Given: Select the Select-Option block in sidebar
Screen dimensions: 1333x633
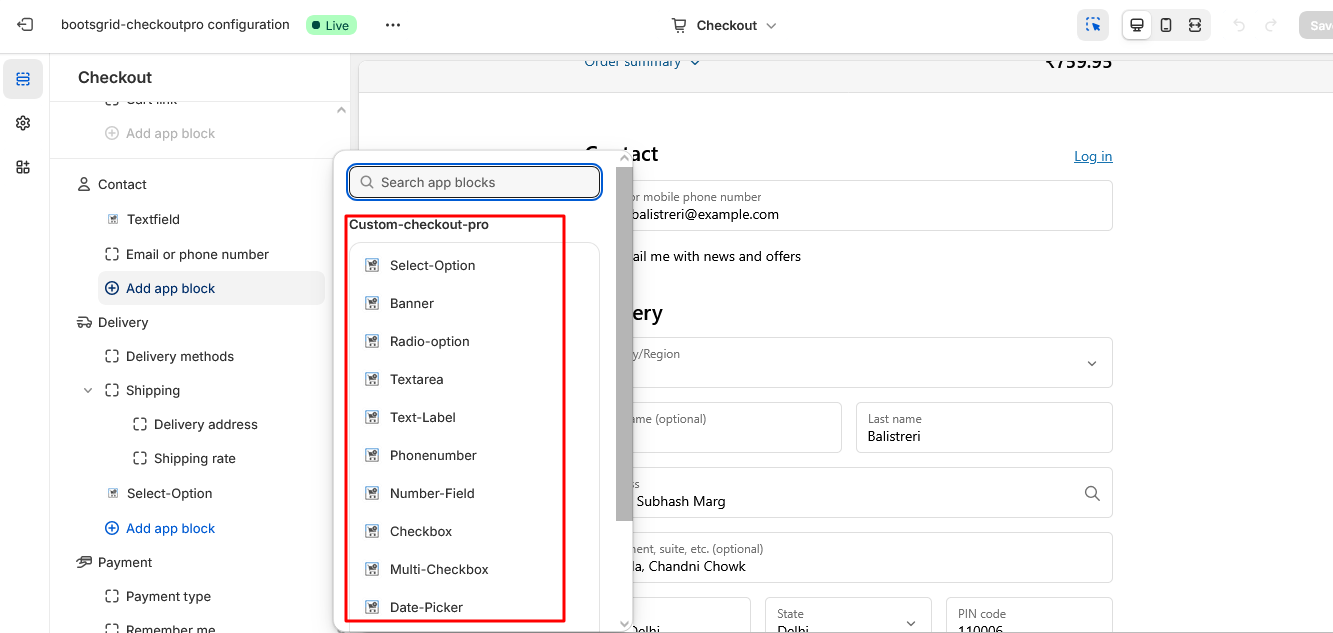Looking at the screenshot, I should 169,493.
